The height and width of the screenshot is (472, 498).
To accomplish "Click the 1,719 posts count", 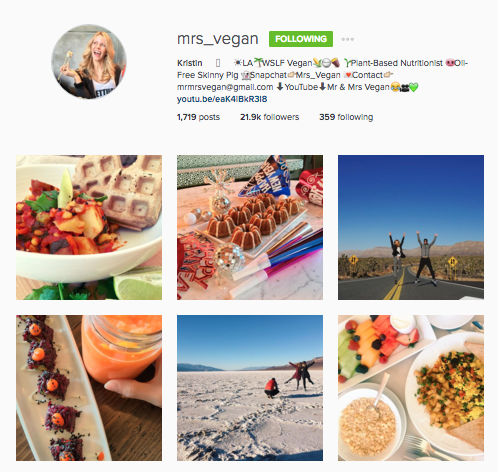I will click(x=198, y=117).
